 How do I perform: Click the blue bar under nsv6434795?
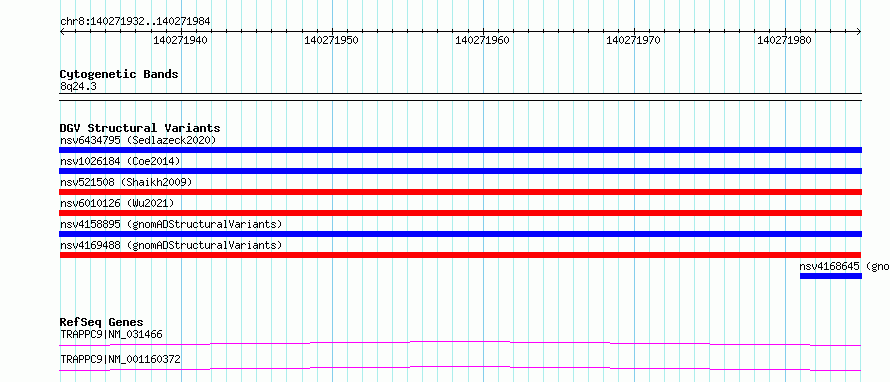460,150
